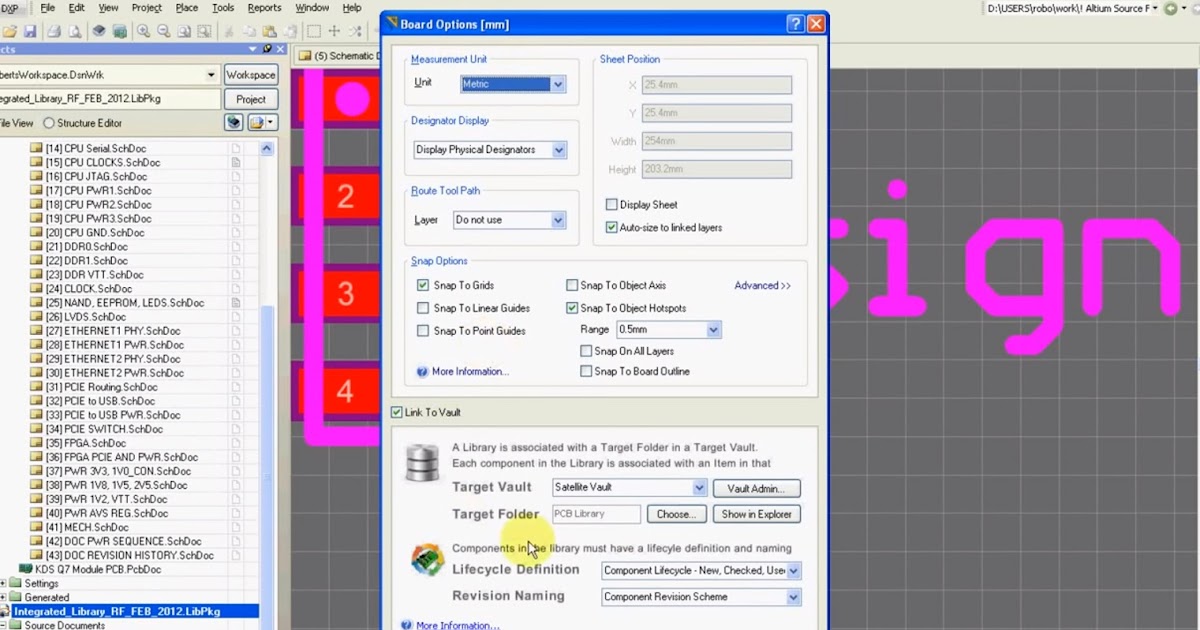Click the Projects panel options down-arrow
The height and width of the screenshot is (630, 1200).
[x=254, y=49]
